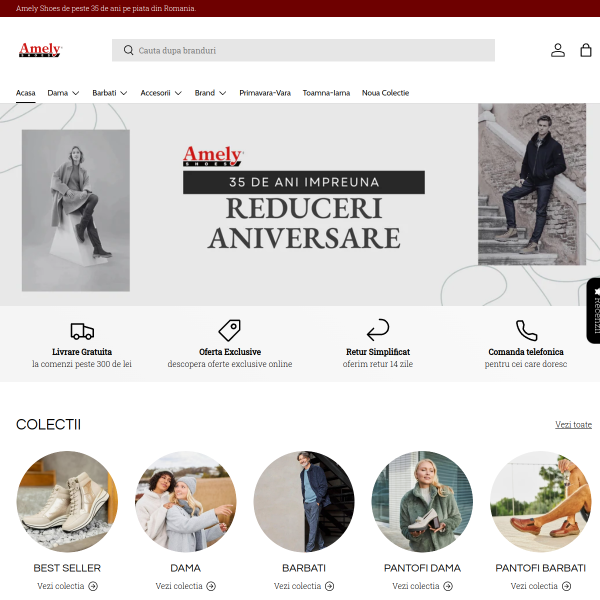Open Noua Colectie menu item
Image resolution: width=600 pixels, height=600 pixels.
coord(385,93)
